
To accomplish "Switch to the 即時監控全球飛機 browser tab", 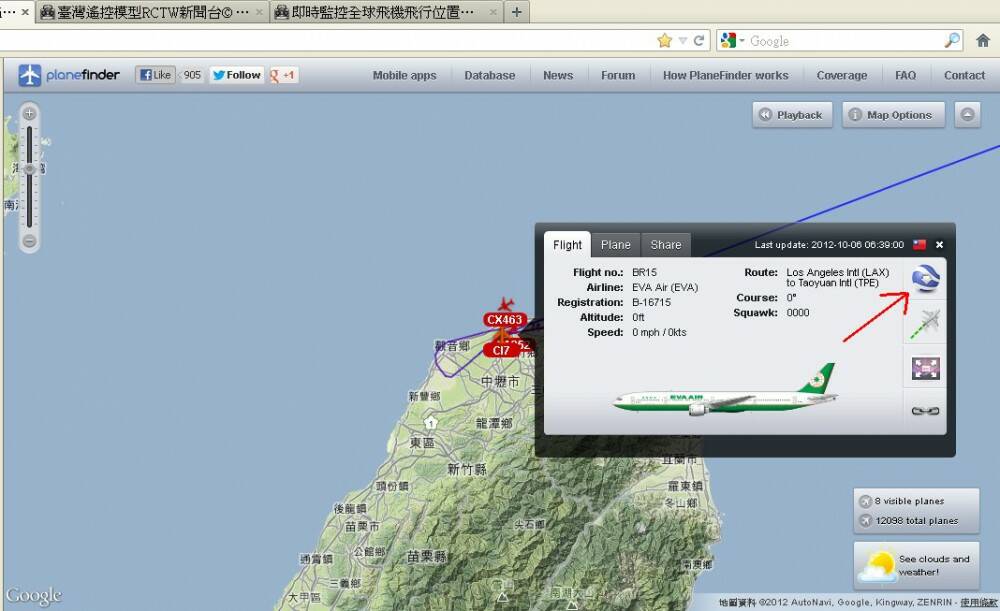I will coord(386,12).
